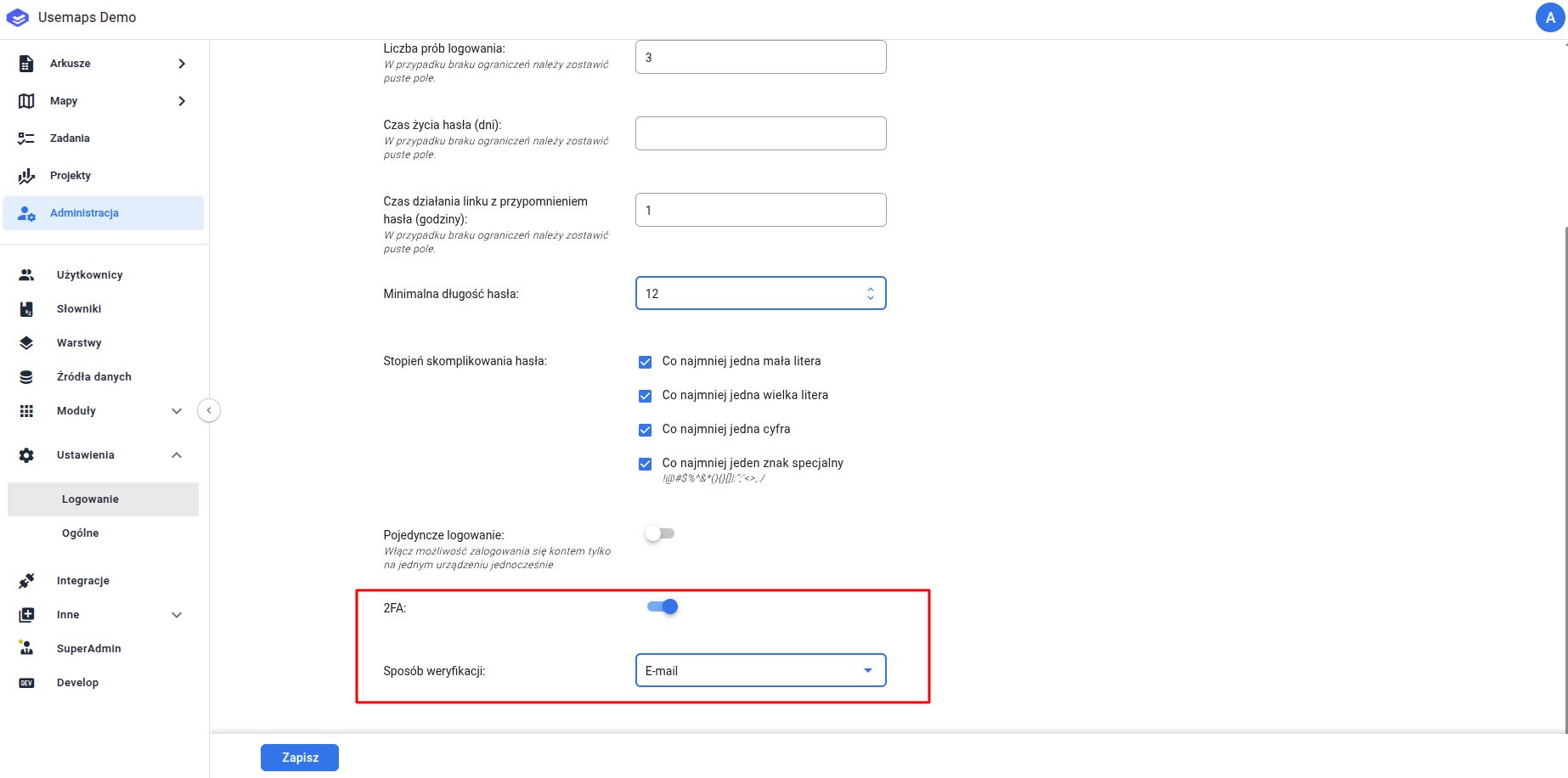Click the Usemaps logo icon
Image resolution: width=1568 pixels, height=778 pixels.
point(18,18)
